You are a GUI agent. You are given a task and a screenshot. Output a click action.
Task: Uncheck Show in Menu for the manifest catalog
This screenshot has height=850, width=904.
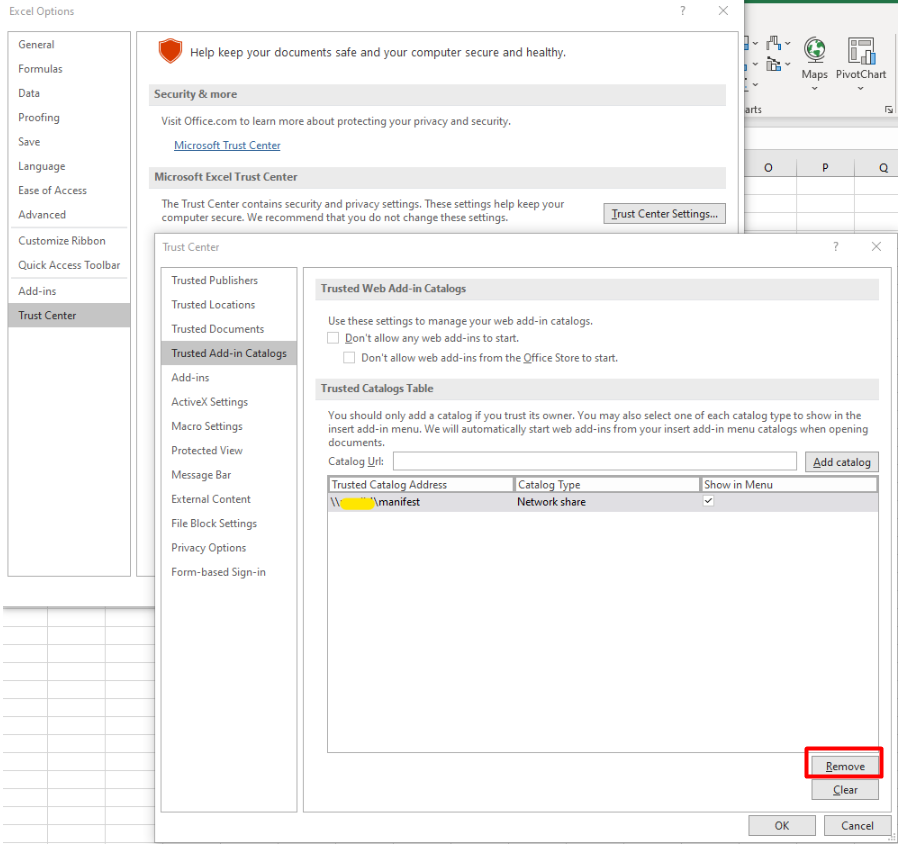pyautogui.click(x=709, y=501)
